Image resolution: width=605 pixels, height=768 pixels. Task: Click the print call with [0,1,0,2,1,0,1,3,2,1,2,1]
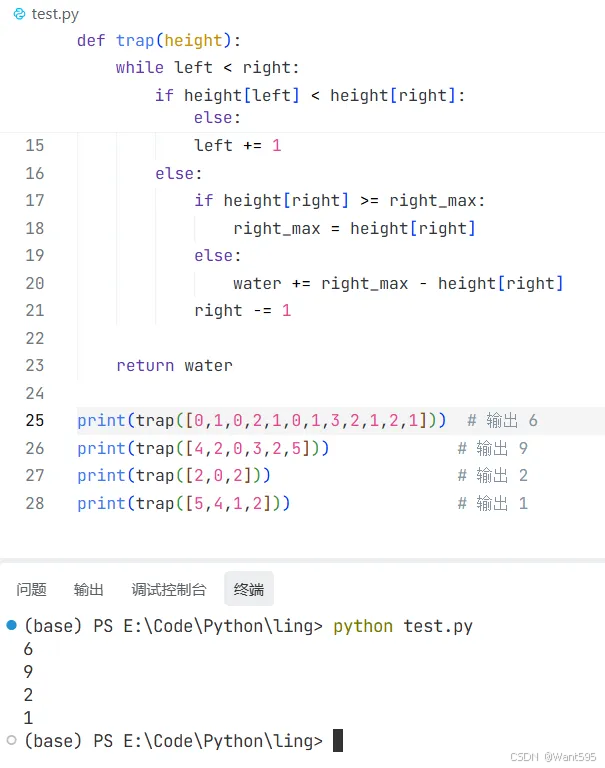click(x=262, y=420)
